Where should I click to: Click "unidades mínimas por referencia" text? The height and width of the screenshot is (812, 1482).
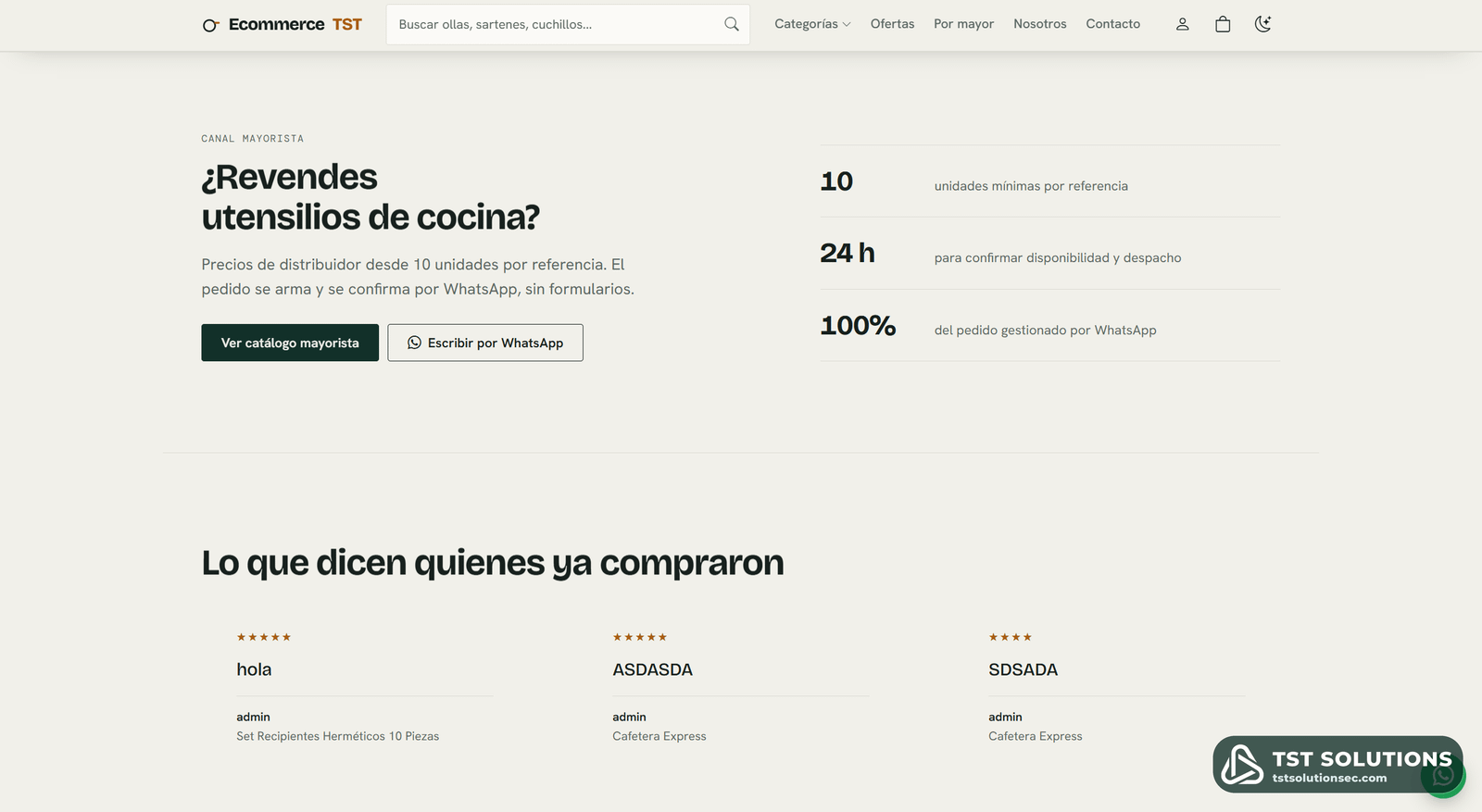tap(1031, 186)
